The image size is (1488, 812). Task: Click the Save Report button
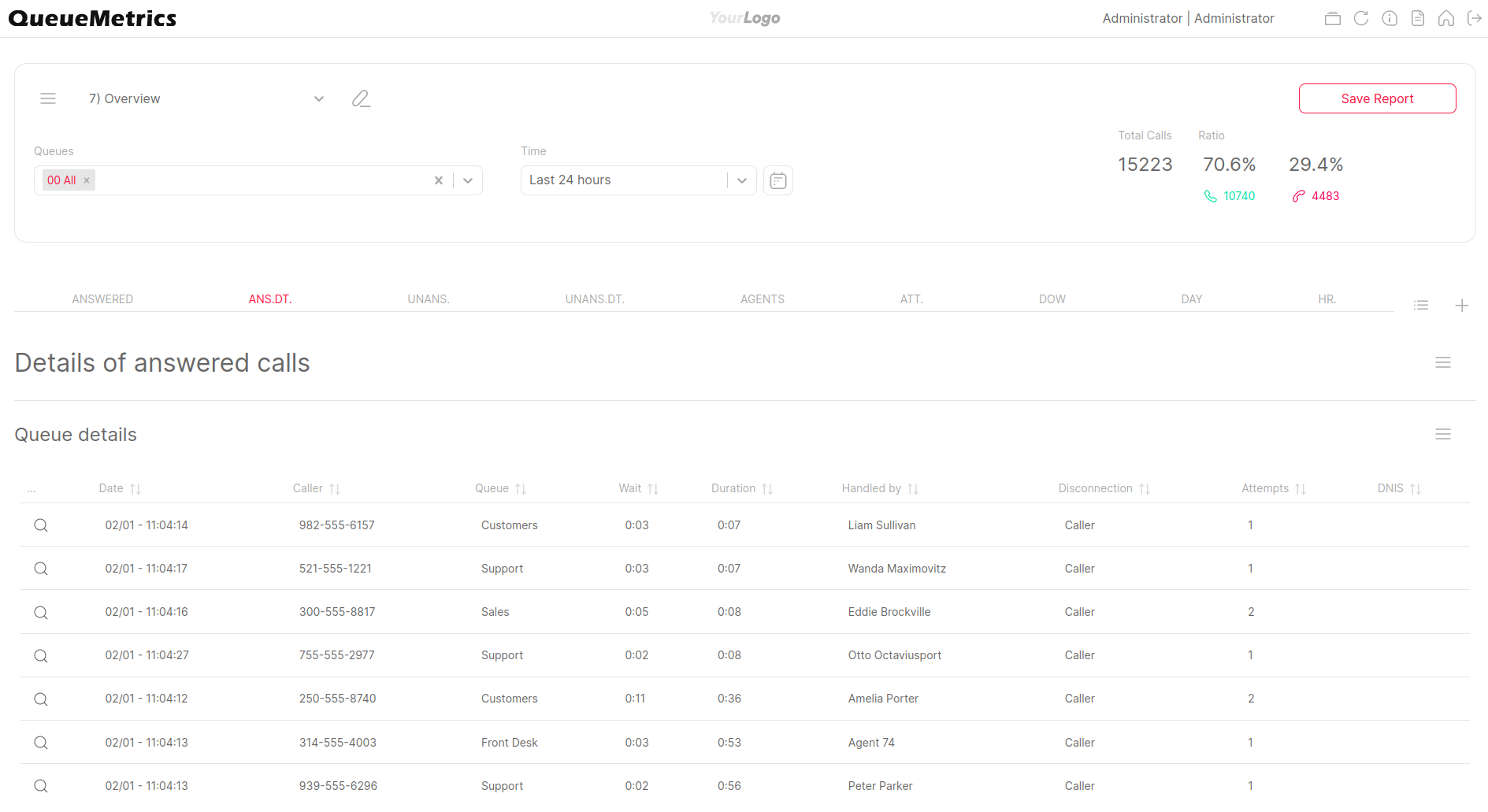tap(1377, 98)
